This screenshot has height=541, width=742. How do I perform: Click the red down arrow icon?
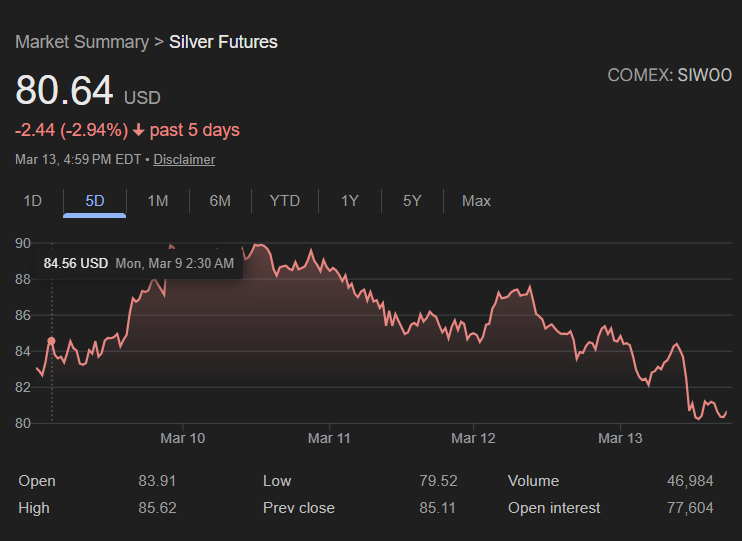pyautogui.click(x=138, y=130)
